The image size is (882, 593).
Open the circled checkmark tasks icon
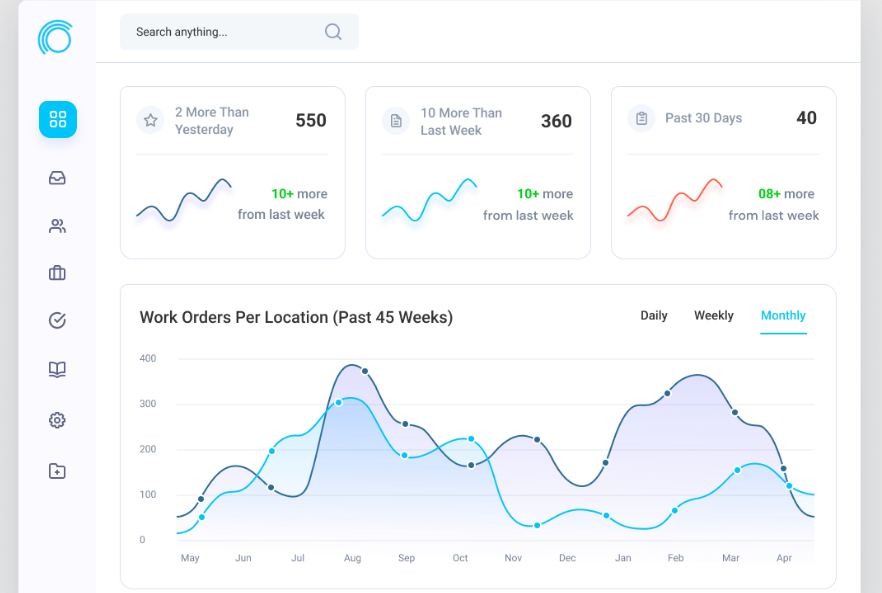coord(57,320)
